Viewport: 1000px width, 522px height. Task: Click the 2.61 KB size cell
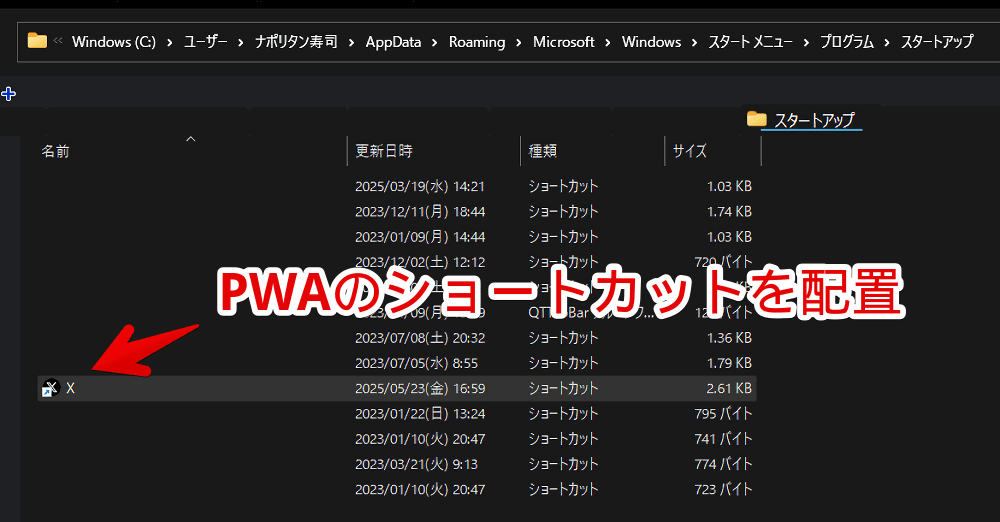(x=729, y=388)
